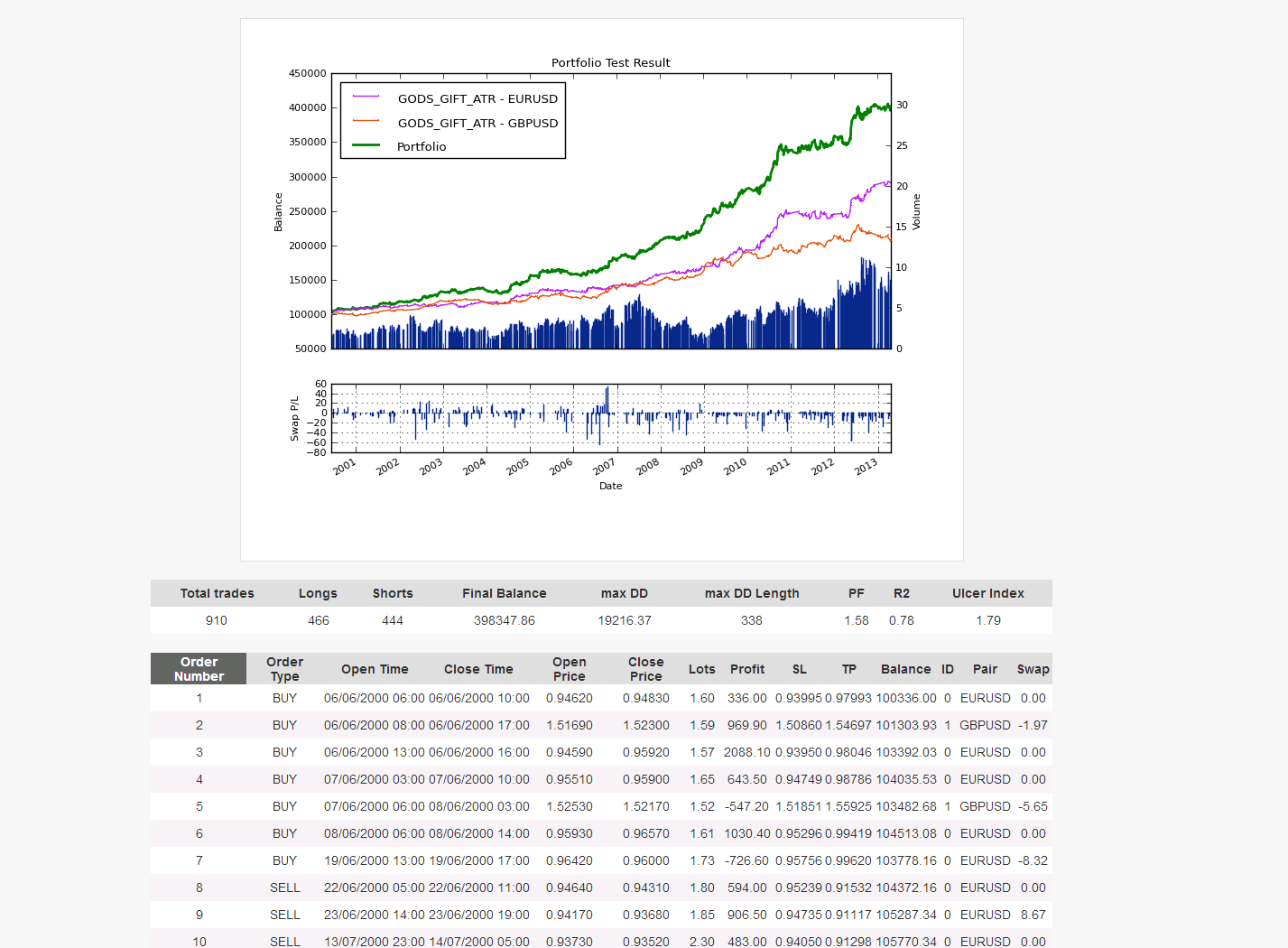Click lots 2.30 in order 10 row
Image resolution: width=1288 pixels, height=948 pixels.
(x=702, y=942)
